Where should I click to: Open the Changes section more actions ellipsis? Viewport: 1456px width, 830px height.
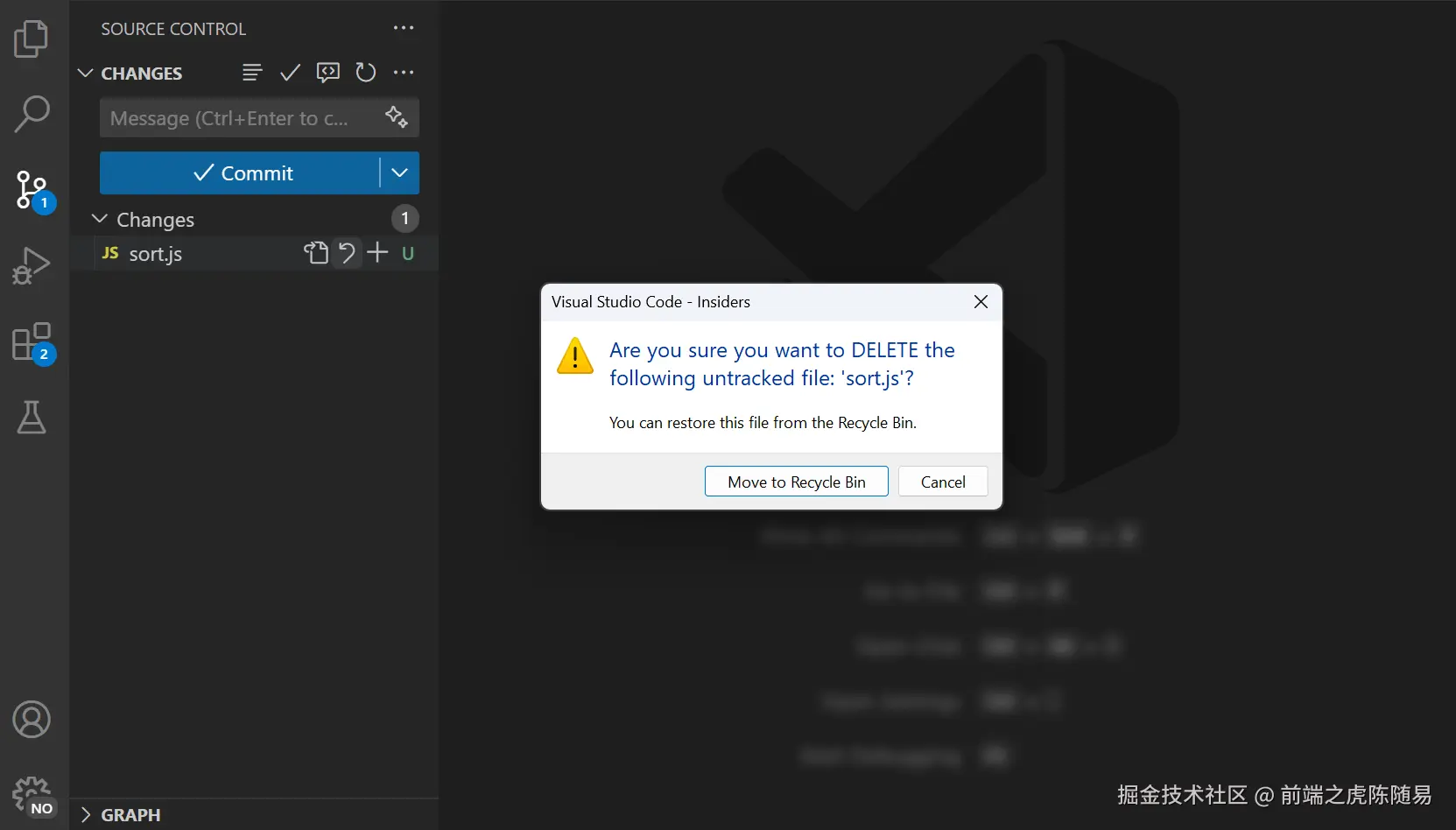tap(404, 73)
